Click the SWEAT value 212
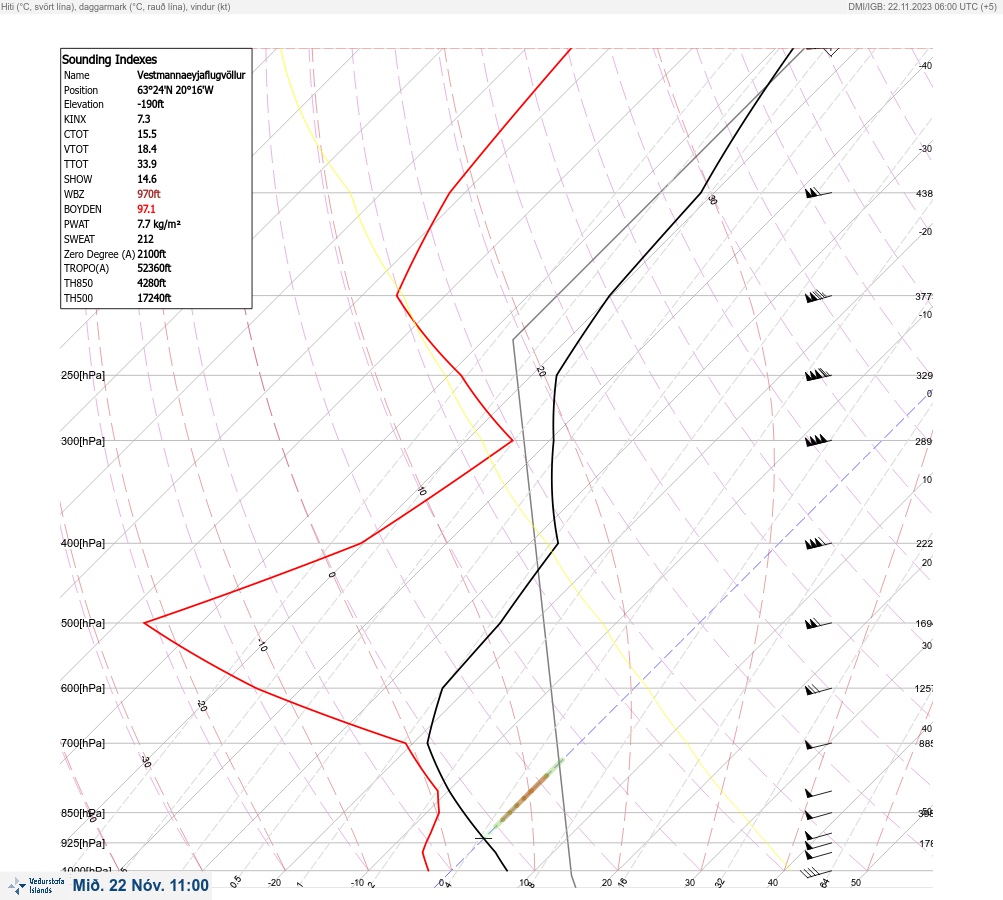The height and width of the screenshot is (900, 1003). pyautogui.click(x=145, y=239)
